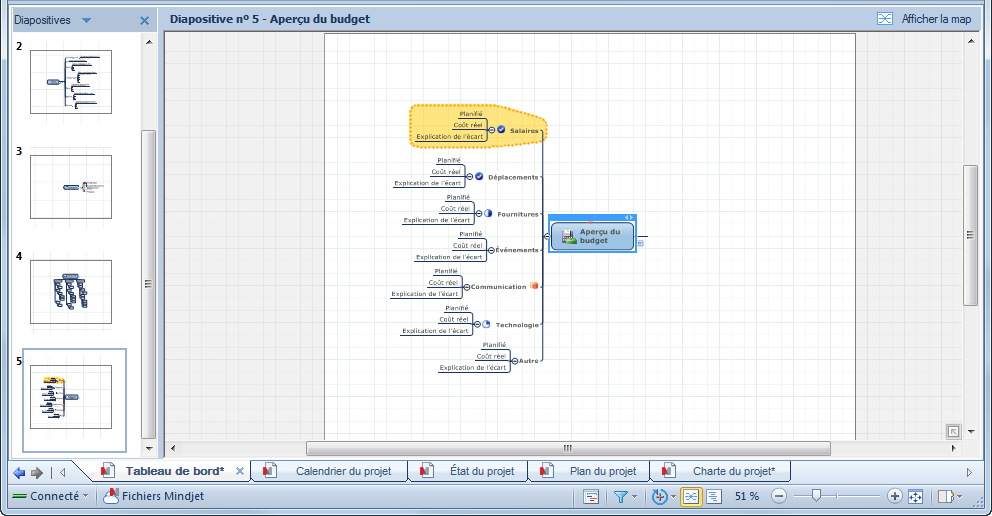
Task: Click the filter icon in status bar
Action: pos(620,496)
